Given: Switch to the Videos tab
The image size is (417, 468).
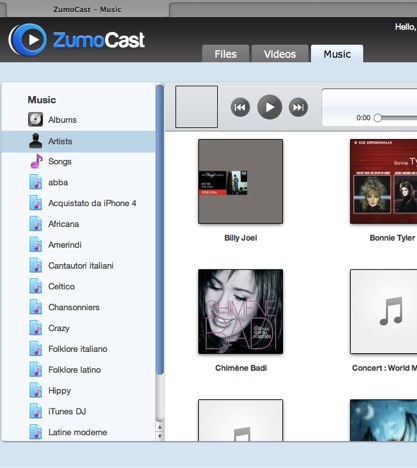Looking at the screenshot, I should (280, 54).
